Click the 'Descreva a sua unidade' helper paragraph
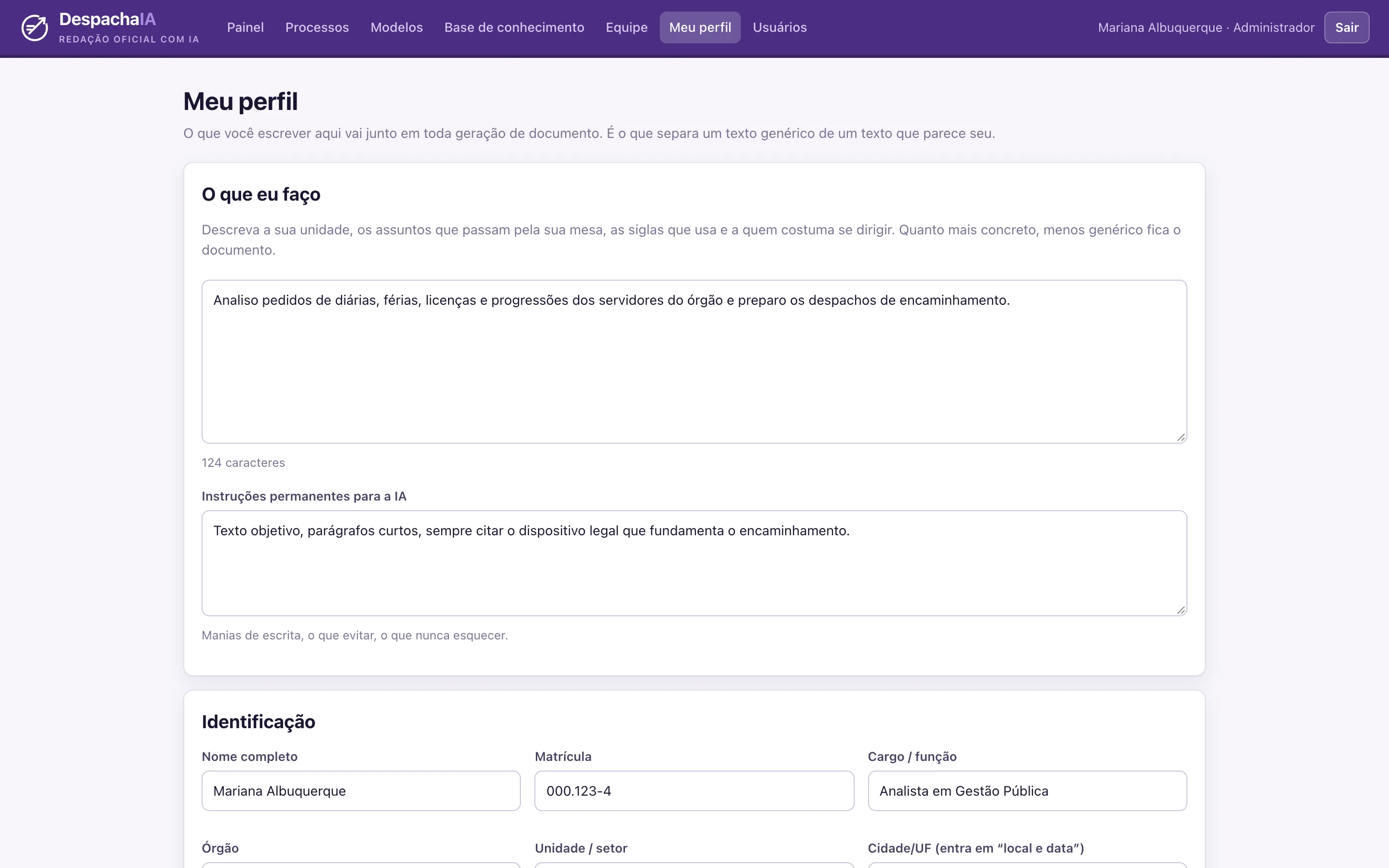 tap(691, 239)
